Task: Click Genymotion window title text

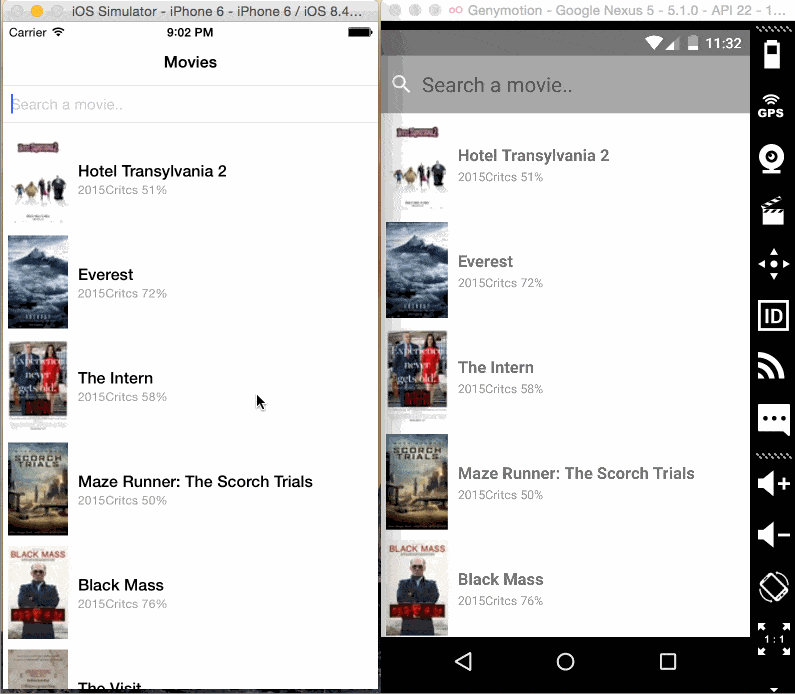Action: 627,10
